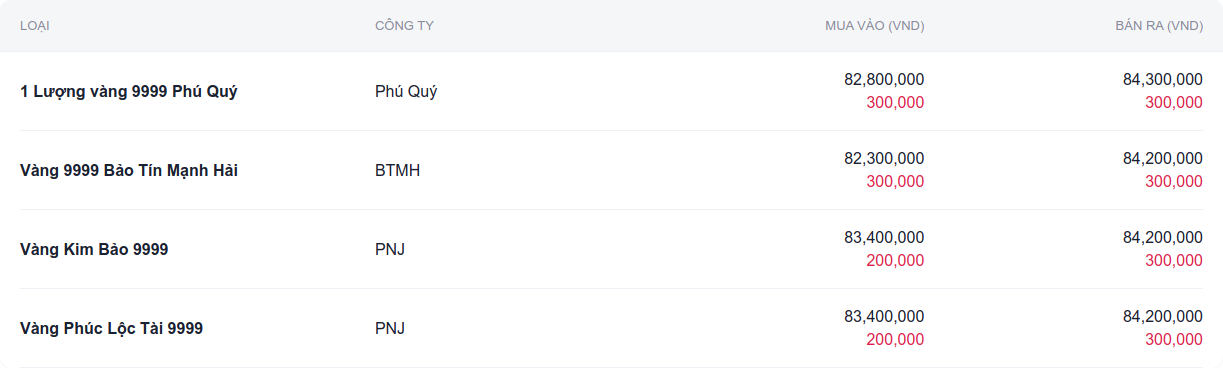This screenshot has width=1223, height=368.
Task: Click the Phú Quý company name
Action: pos(406,91)
